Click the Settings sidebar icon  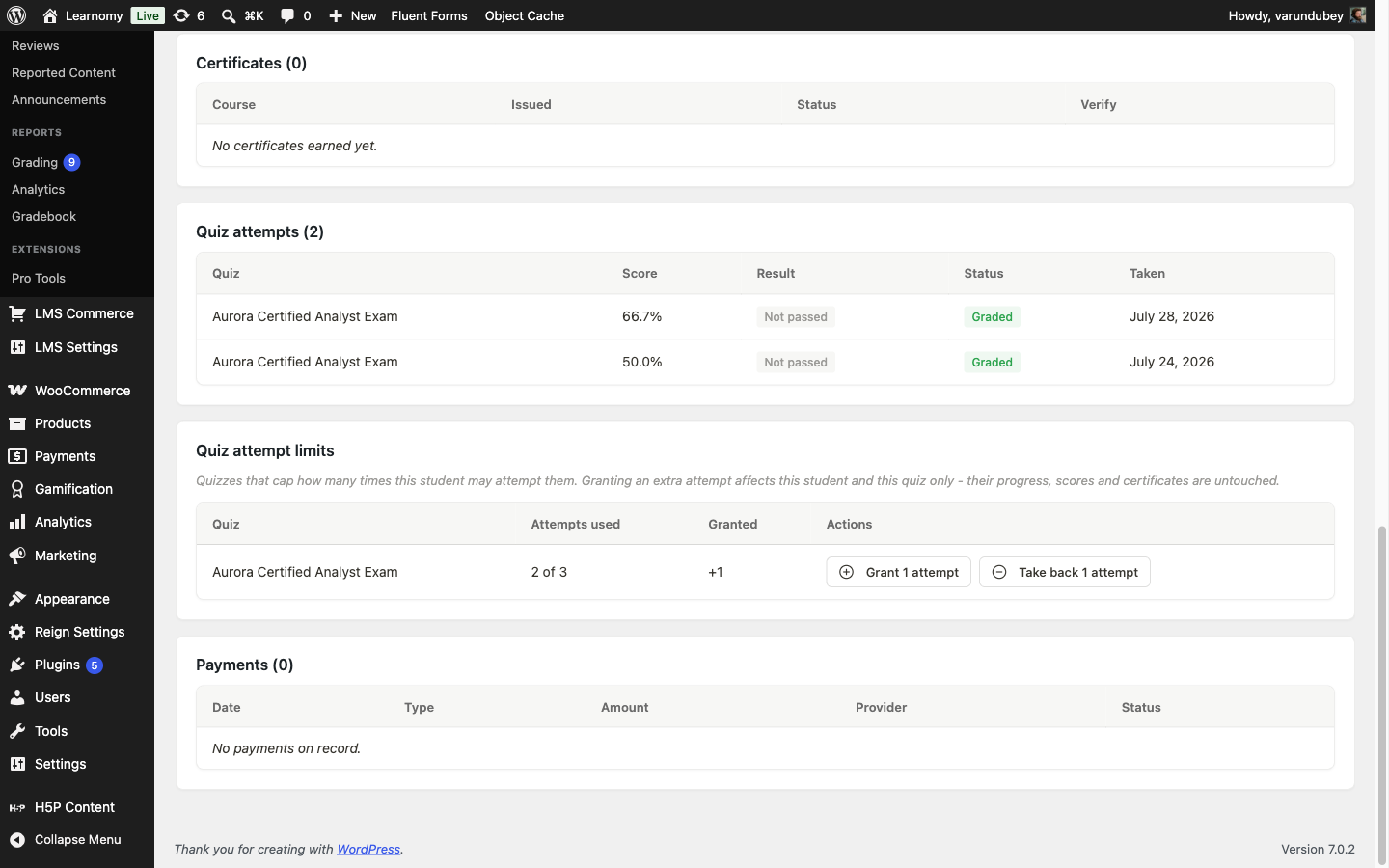coord(17,764)
